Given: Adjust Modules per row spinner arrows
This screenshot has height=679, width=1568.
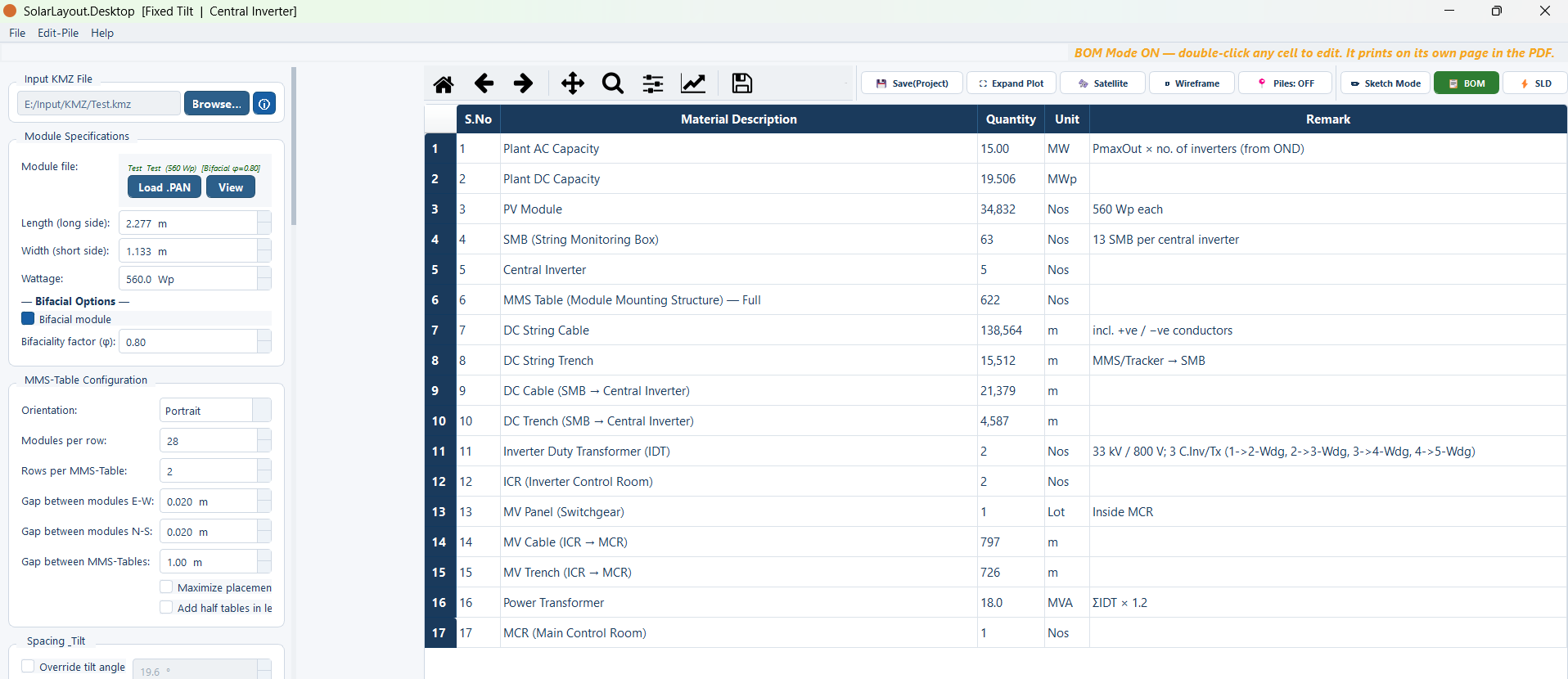Looking at the screenshot, I should (264, 440).
